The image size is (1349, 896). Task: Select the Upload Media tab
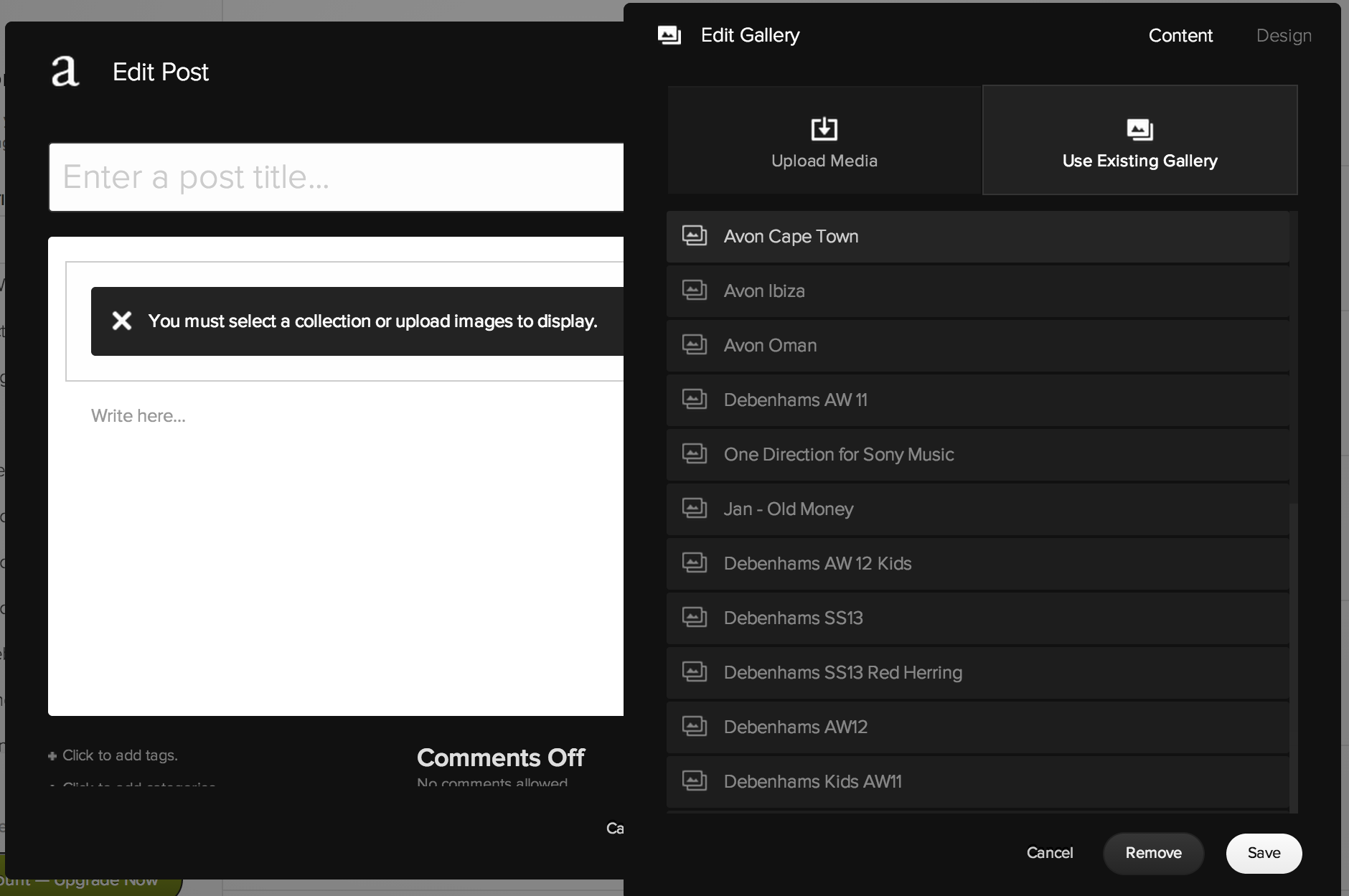coord(824,140)
